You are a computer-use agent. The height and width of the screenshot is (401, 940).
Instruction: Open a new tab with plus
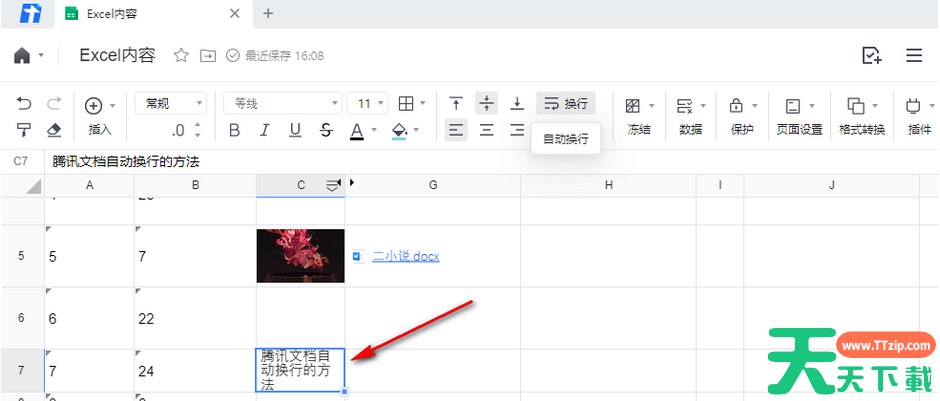point(268,13)
